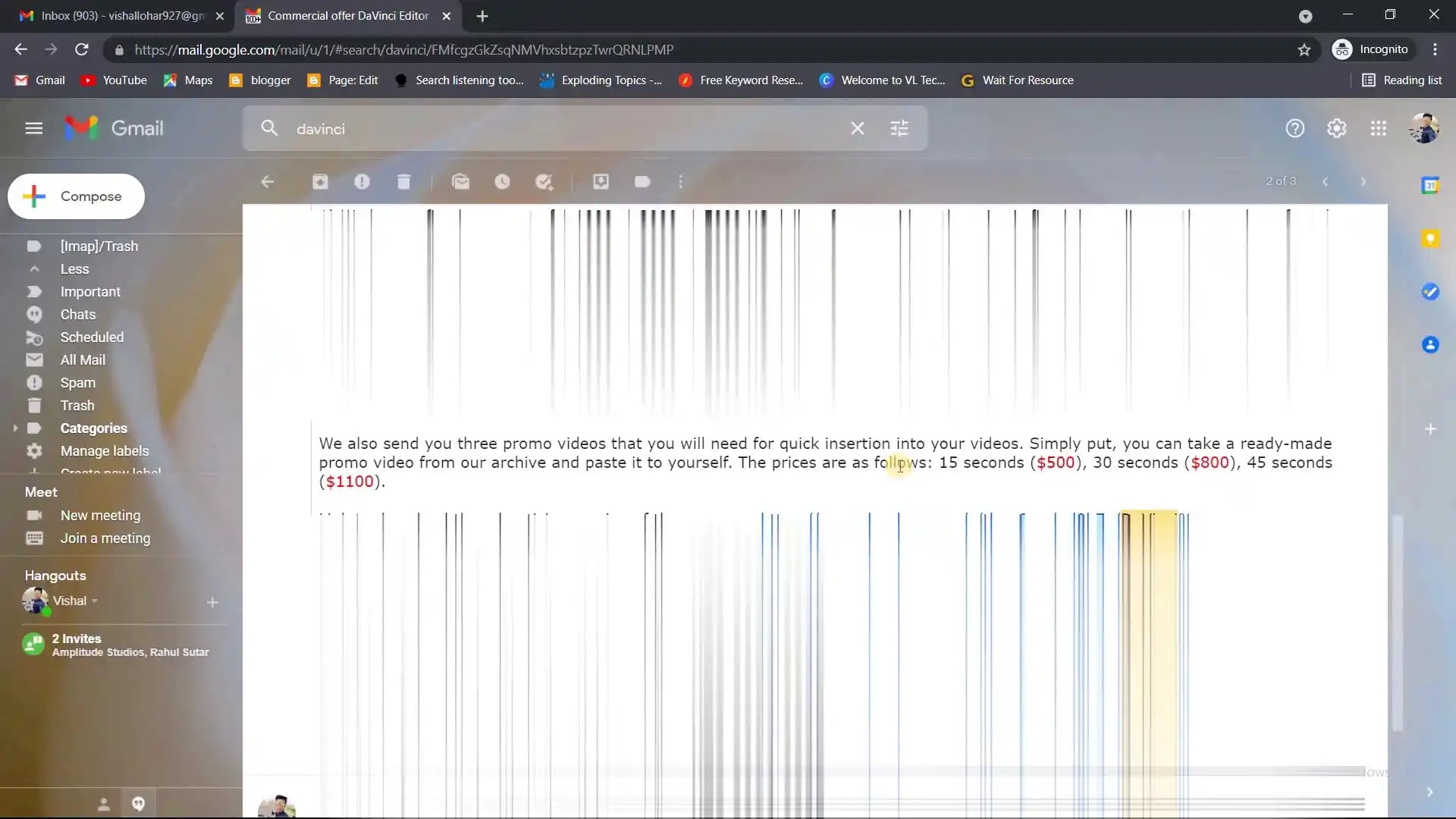Click the davinci search field
1456x819 pixels.
[x=561, y=129]
